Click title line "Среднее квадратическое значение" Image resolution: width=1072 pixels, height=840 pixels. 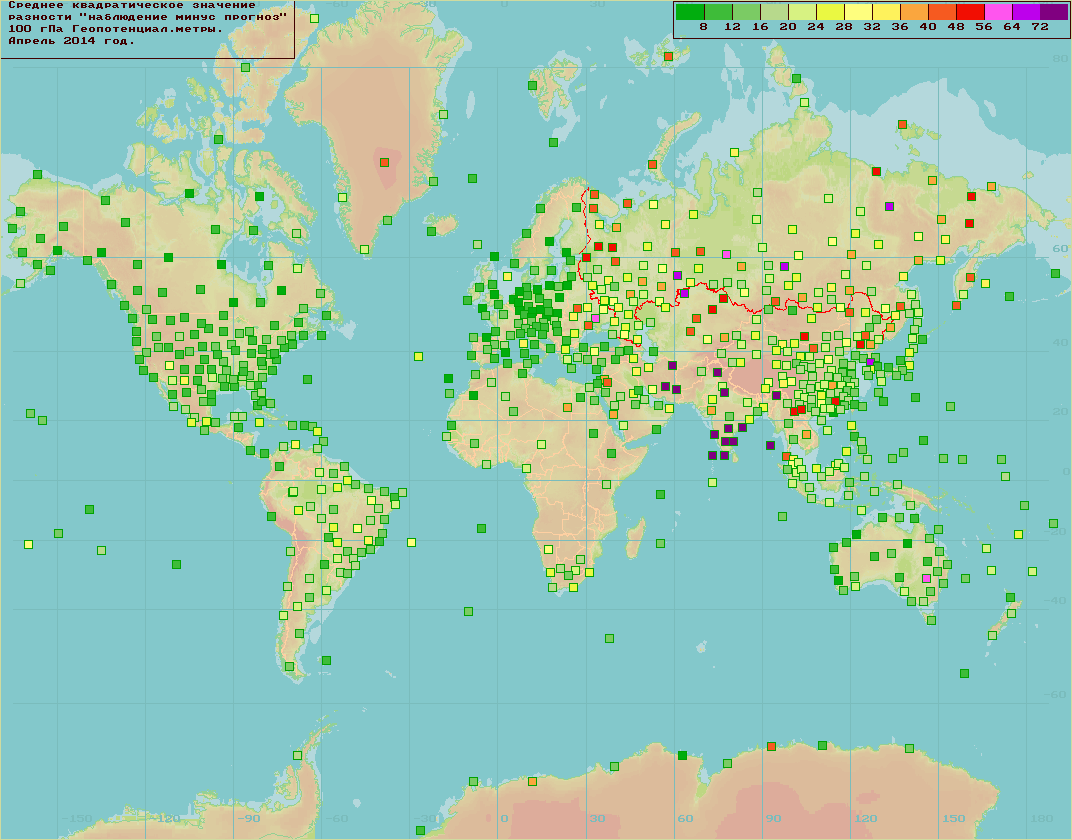click(132, 5)
